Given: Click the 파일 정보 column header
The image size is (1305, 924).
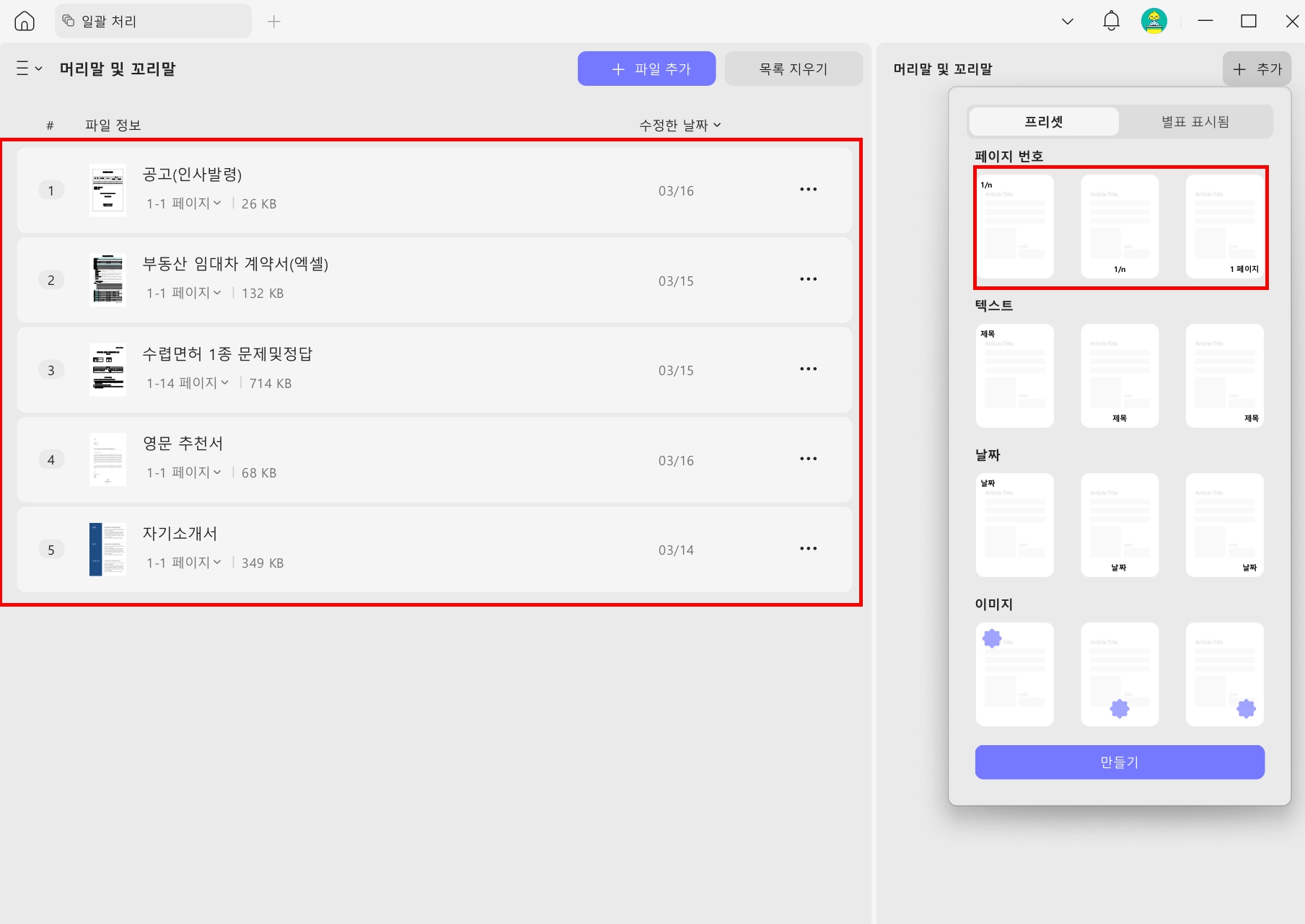Looking at the screenshot, I should [113, 126].
